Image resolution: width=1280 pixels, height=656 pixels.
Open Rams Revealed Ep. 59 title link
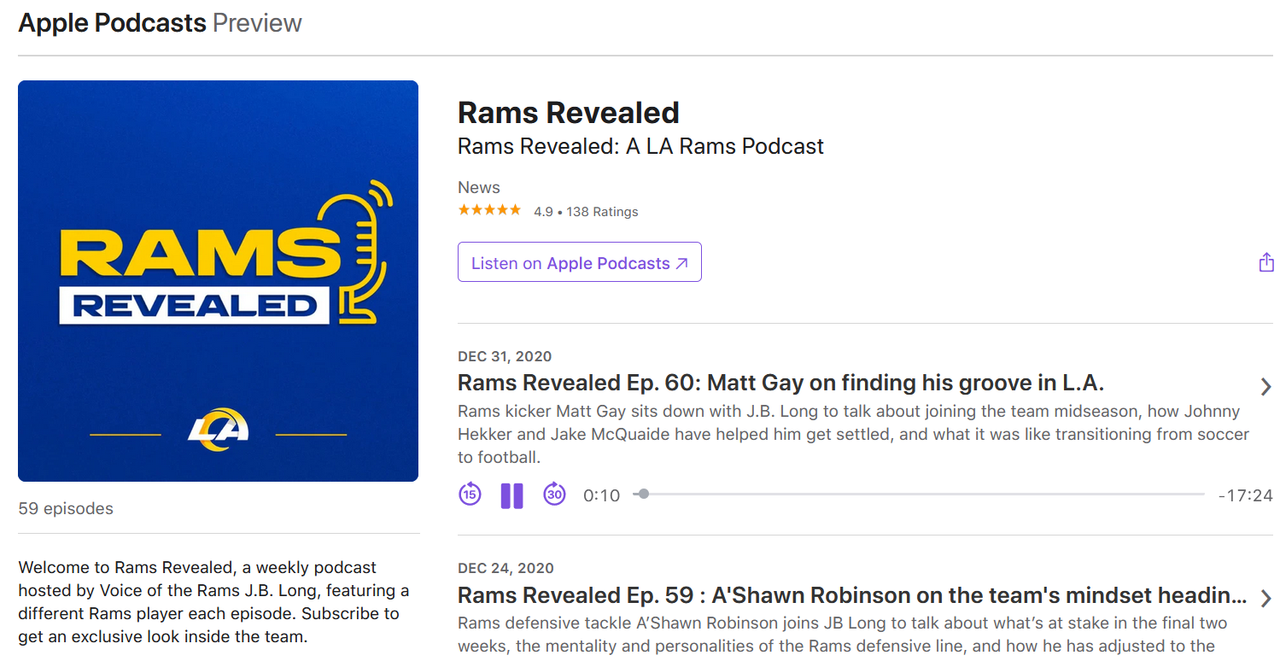(852, 595)
